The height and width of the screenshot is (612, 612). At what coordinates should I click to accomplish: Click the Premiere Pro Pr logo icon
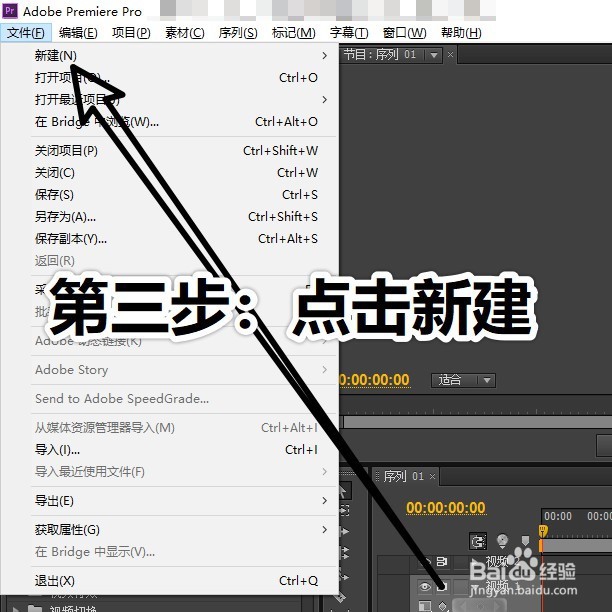pyautogui.click(x=10, y=11)
